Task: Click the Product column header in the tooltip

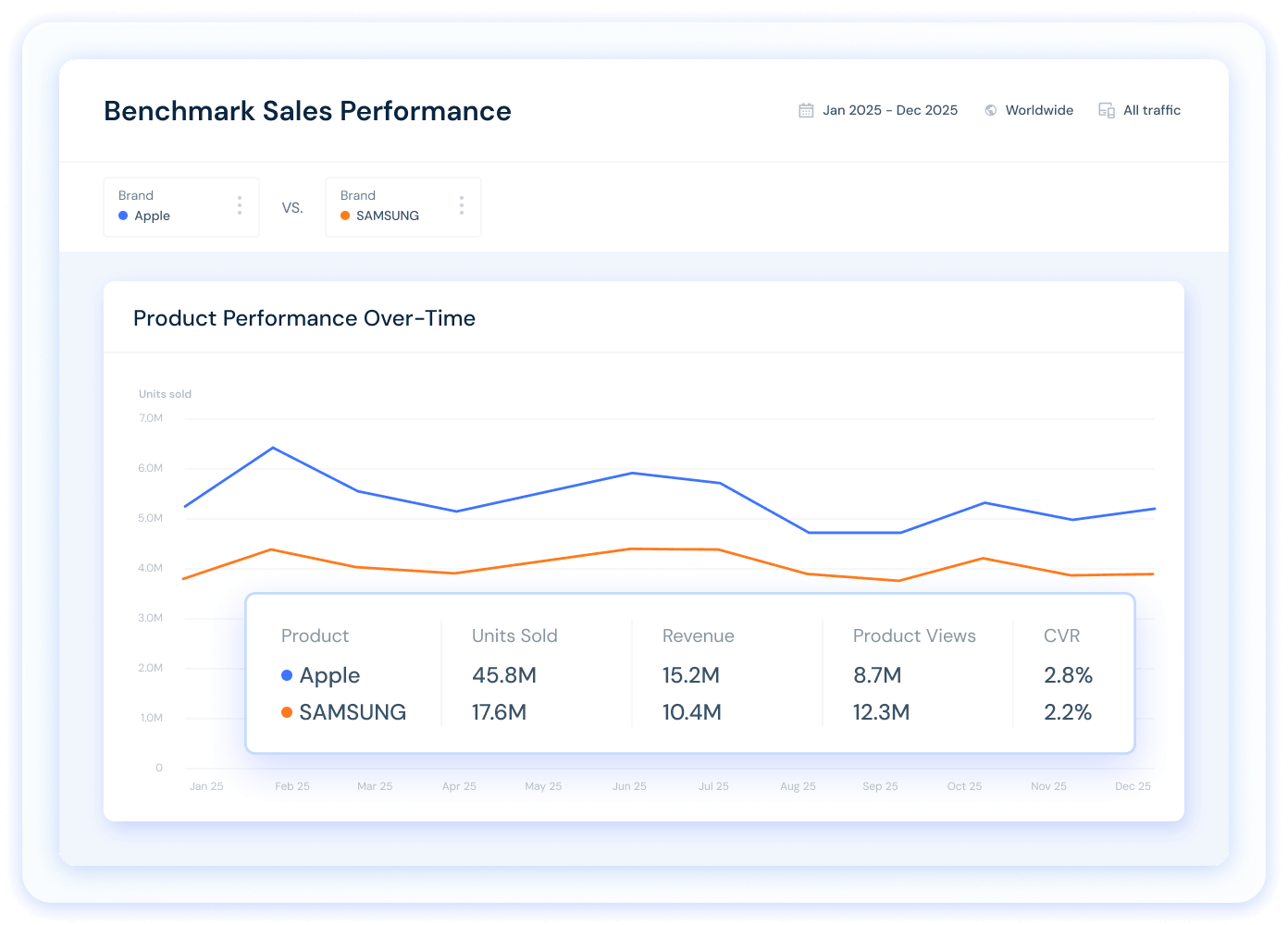Action: pos(315,635)
